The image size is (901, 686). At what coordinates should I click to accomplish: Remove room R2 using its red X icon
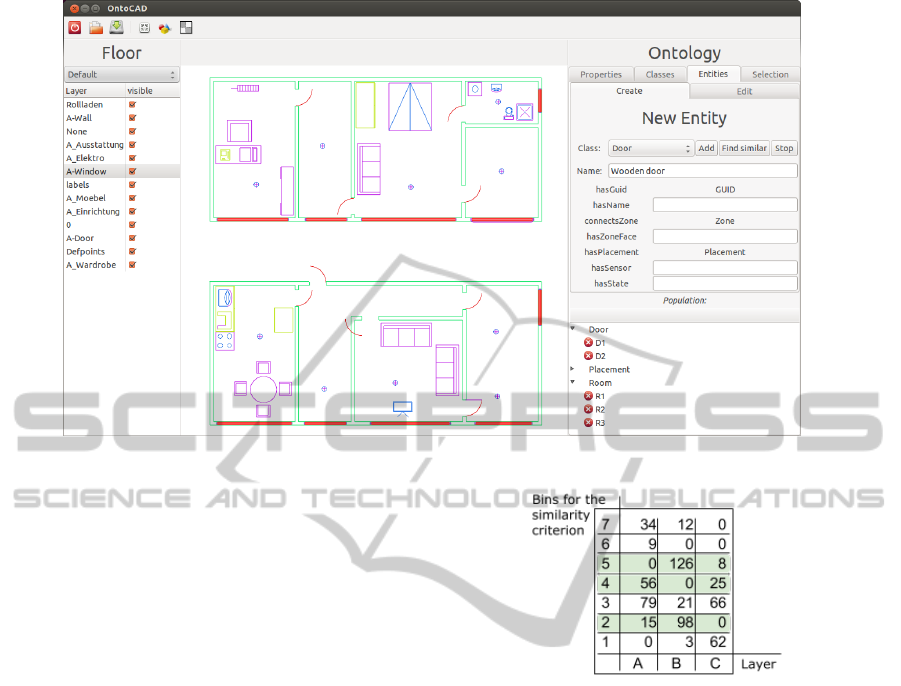pos(588,410)
